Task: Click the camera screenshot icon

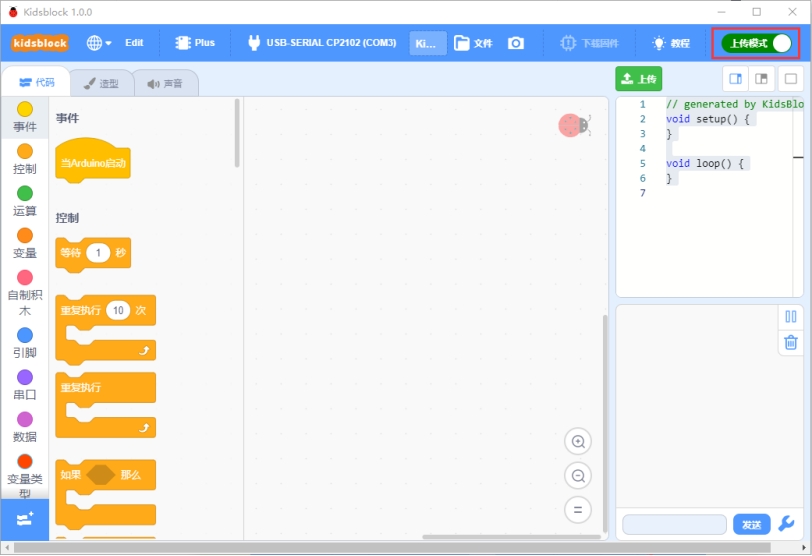Action: [515, 43]
